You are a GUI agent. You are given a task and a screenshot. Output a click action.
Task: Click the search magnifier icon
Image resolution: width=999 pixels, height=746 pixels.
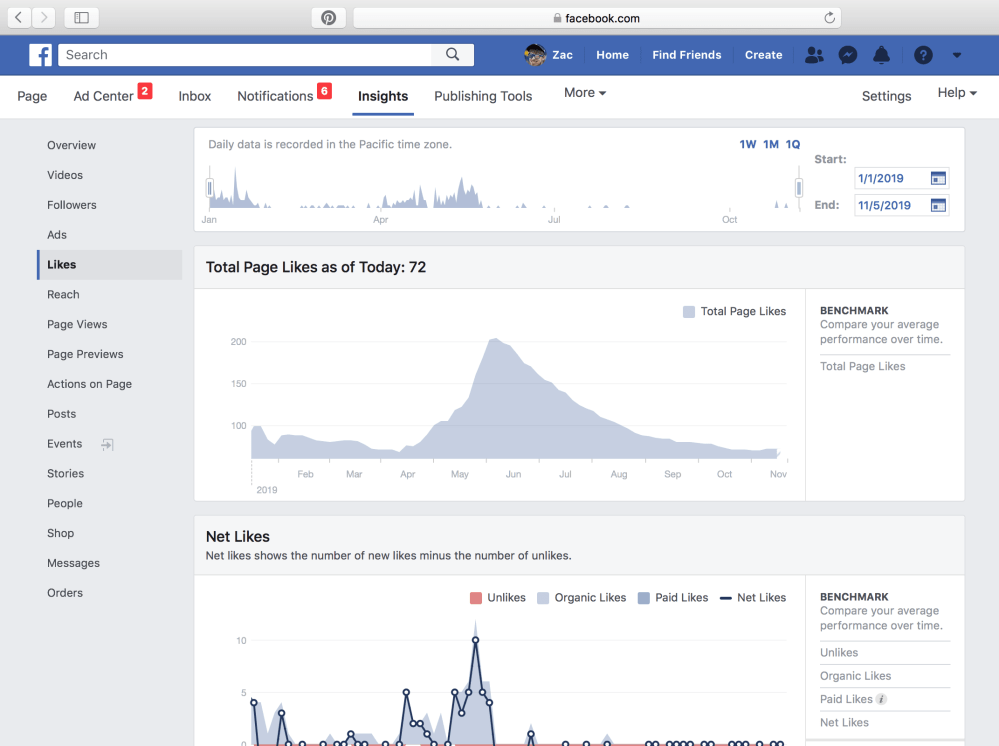click(x=452, y=55)
